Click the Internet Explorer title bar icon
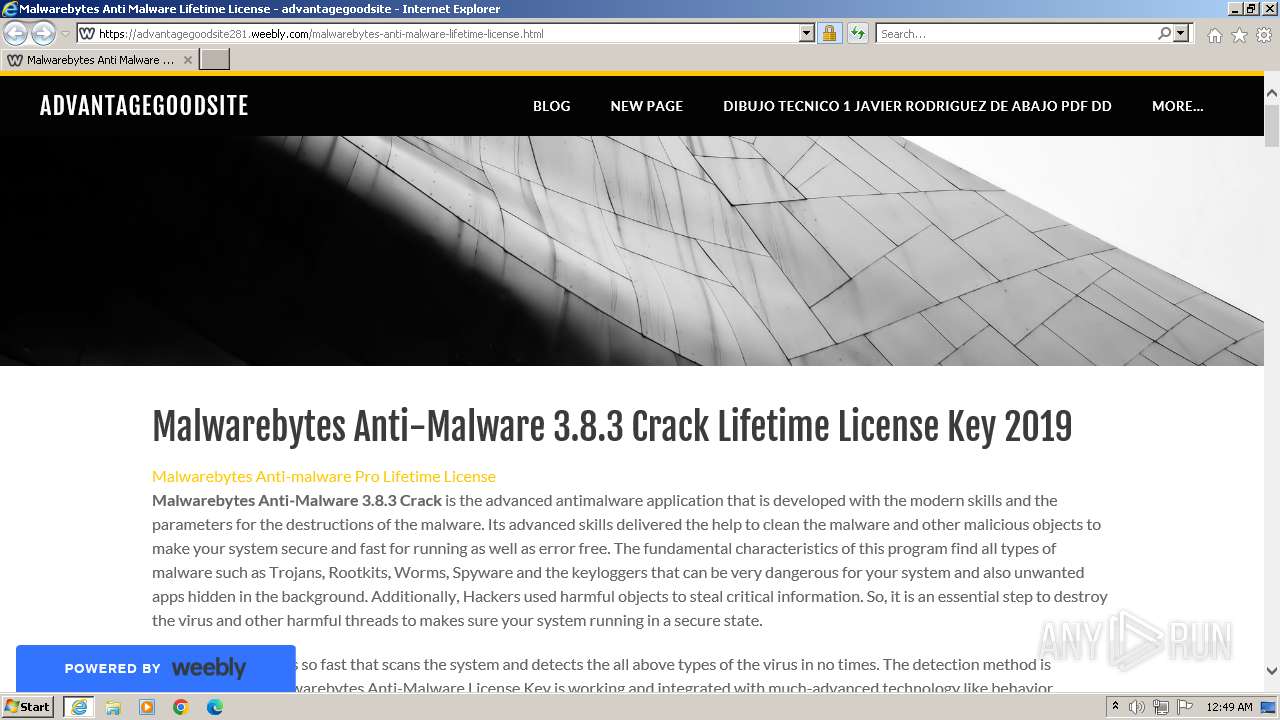This screenshot has height=720, width=1280. (x=10, y=9)
